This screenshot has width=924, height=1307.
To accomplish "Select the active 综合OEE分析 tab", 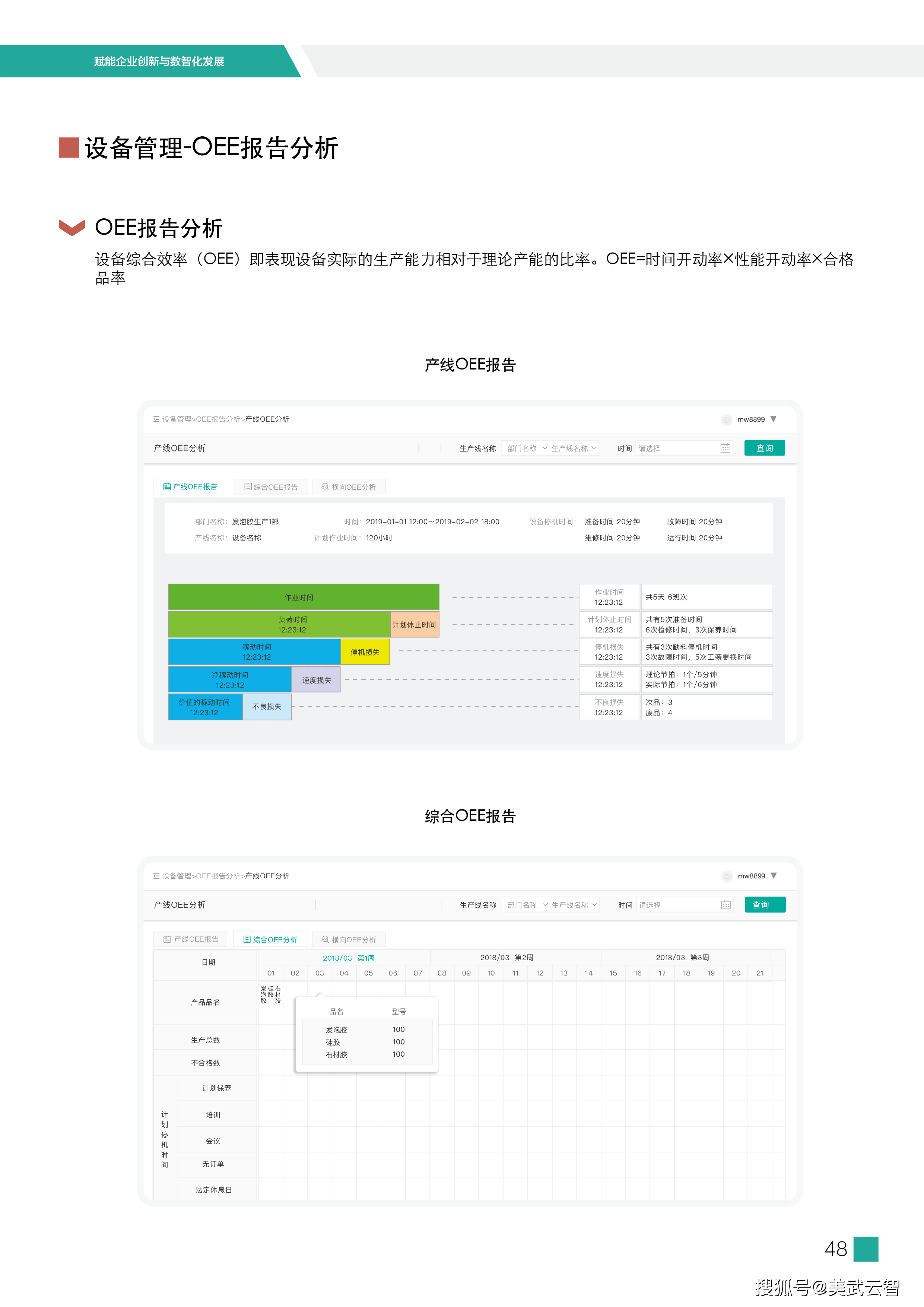I will 270,939.
